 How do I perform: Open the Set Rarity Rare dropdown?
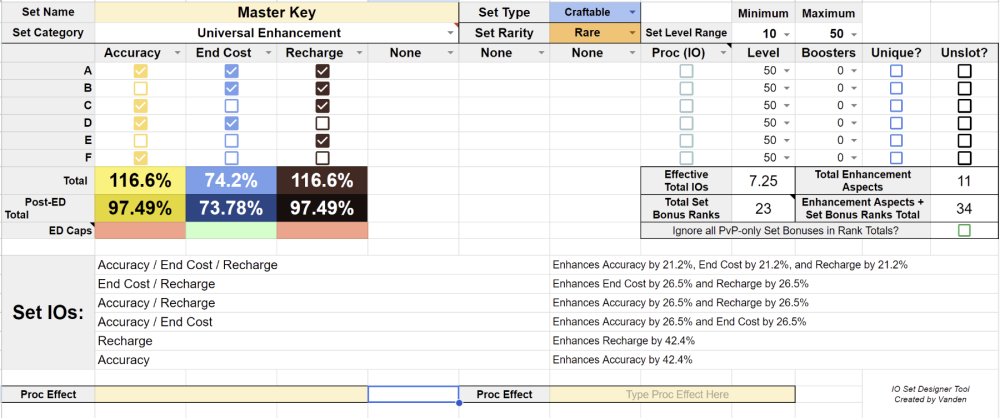(594, 32)
